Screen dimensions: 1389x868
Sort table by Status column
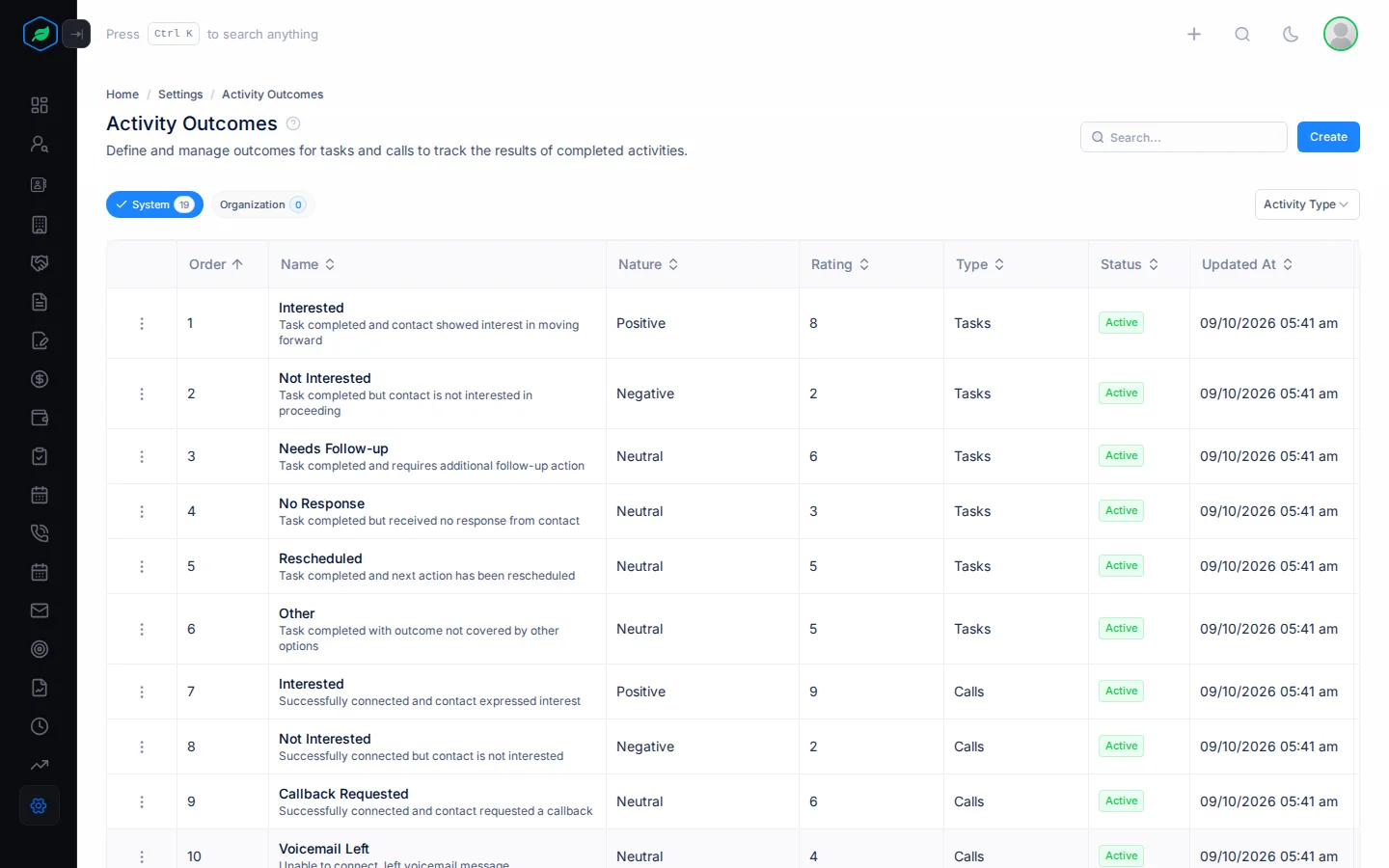(1130, 264)
